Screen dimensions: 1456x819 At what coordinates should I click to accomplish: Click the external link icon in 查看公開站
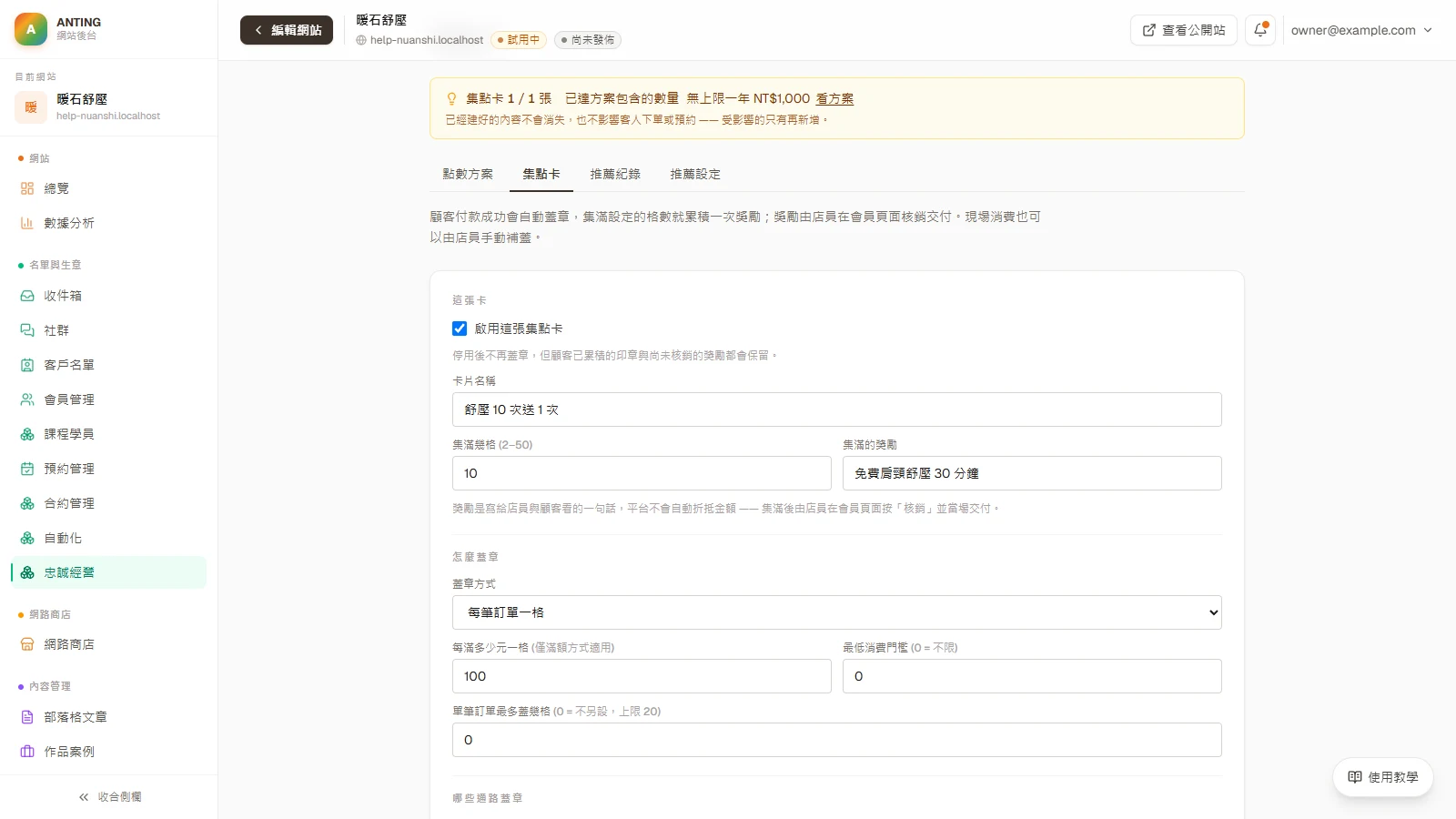click(x=1149, y=30)
